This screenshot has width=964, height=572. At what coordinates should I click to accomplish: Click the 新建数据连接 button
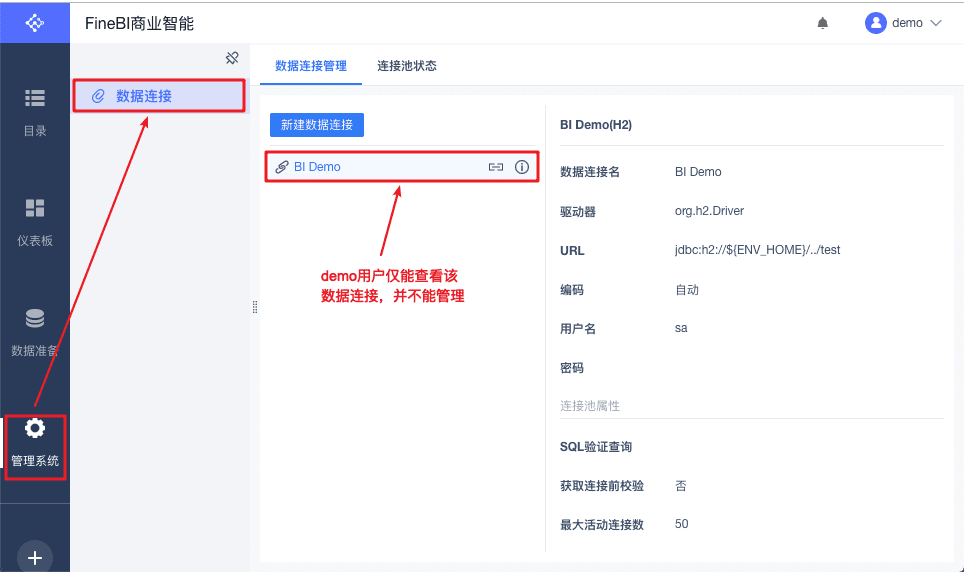(x=317, y=125)
